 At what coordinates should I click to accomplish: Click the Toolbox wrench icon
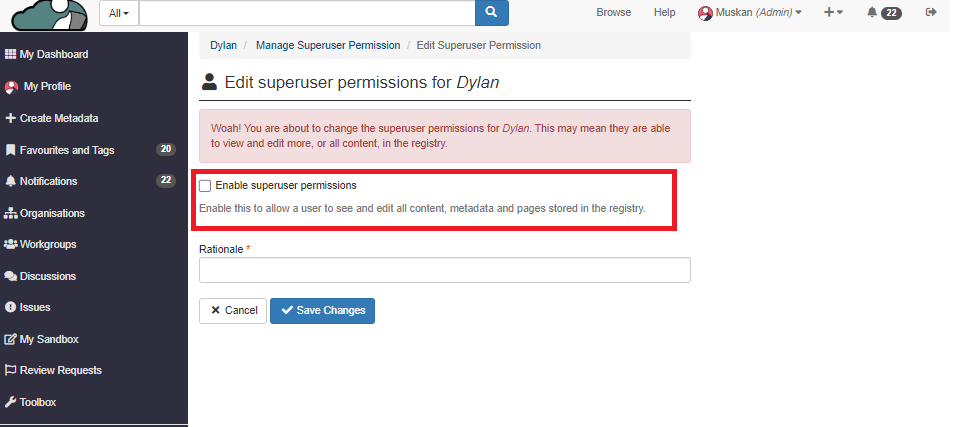pyautogui.click(x=11, y=402)
